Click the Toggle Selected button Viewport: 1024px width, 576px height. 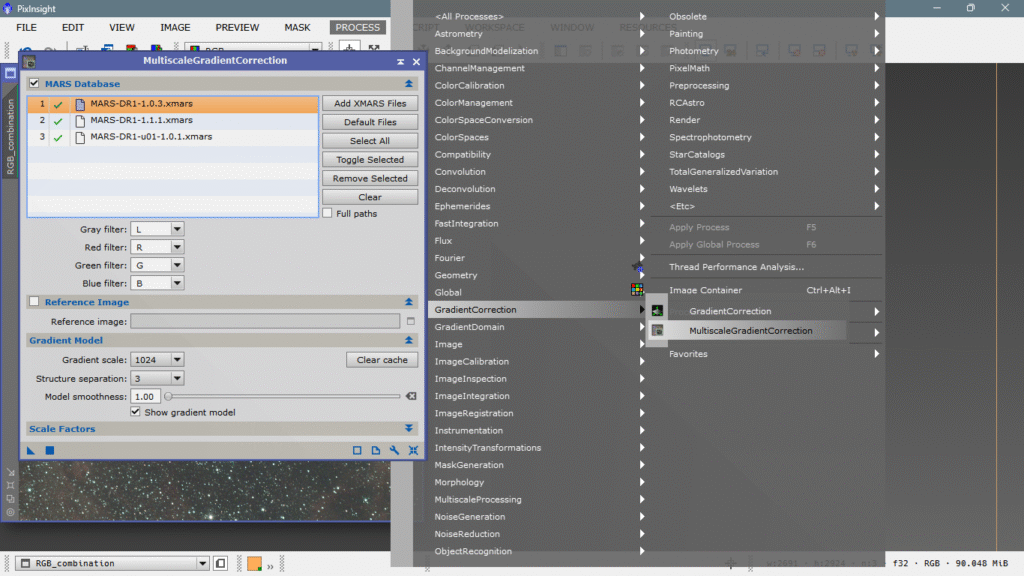tap(370, 160)
